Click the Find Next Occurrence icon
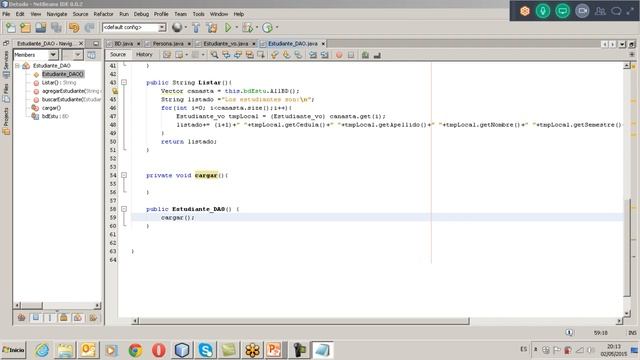 (238, 55)
